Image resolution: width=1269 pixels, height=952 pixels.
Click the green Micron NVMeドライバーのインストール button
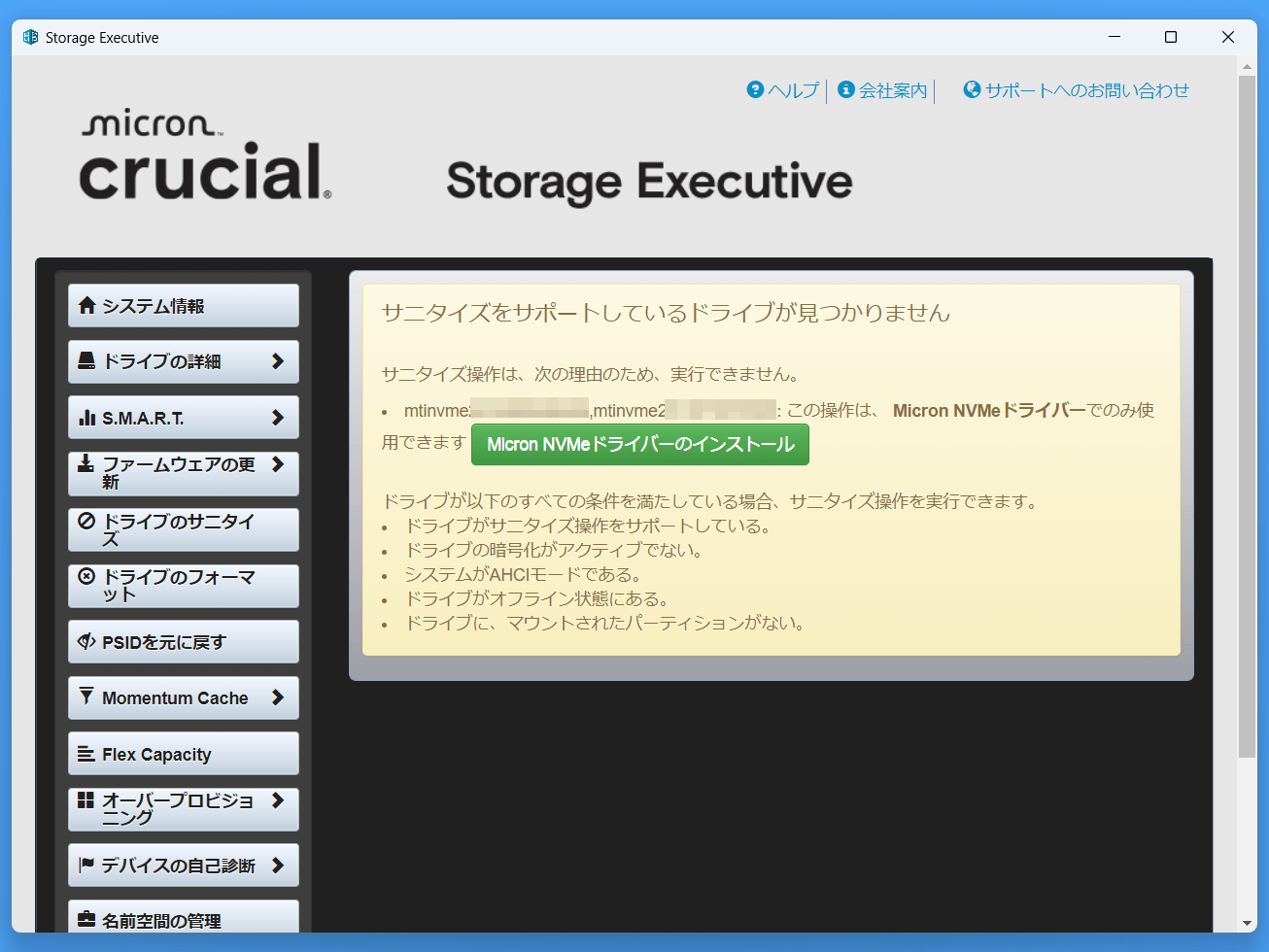[640, 444]
